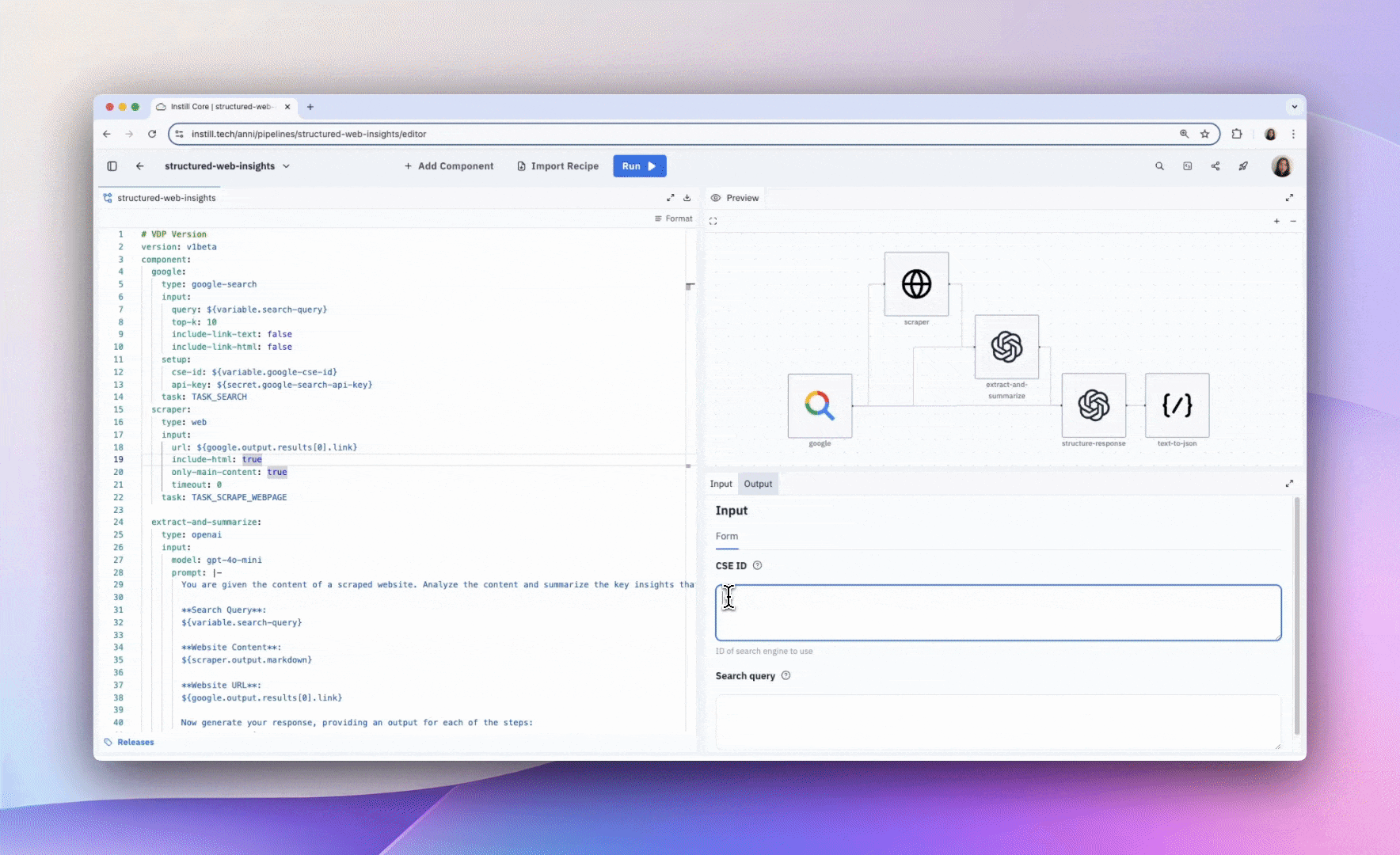
Task: Click the 'task: TASK_SEARCH' line
Action: pyautogui.click(x=204, y=397)
